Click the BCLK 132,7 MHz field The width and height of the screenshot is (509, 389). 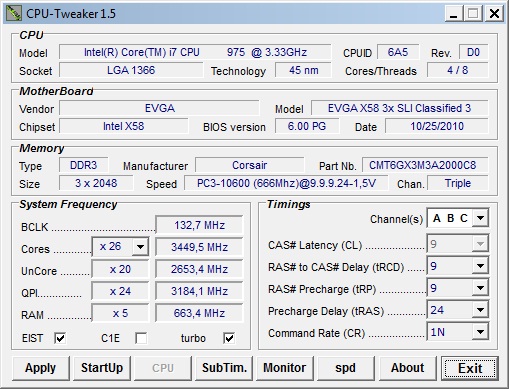click(x=199, y=225)
